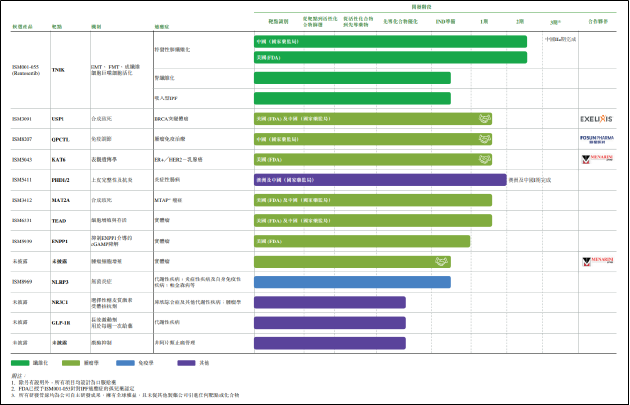Click the purple ISM5411 PHD1/2 progress bar

(380, 180)
